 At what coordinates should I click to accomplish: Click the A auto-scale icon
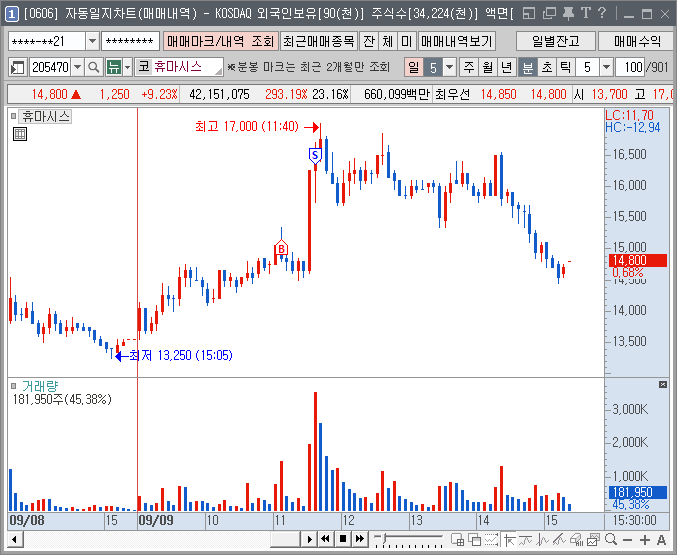pos(661,540)
